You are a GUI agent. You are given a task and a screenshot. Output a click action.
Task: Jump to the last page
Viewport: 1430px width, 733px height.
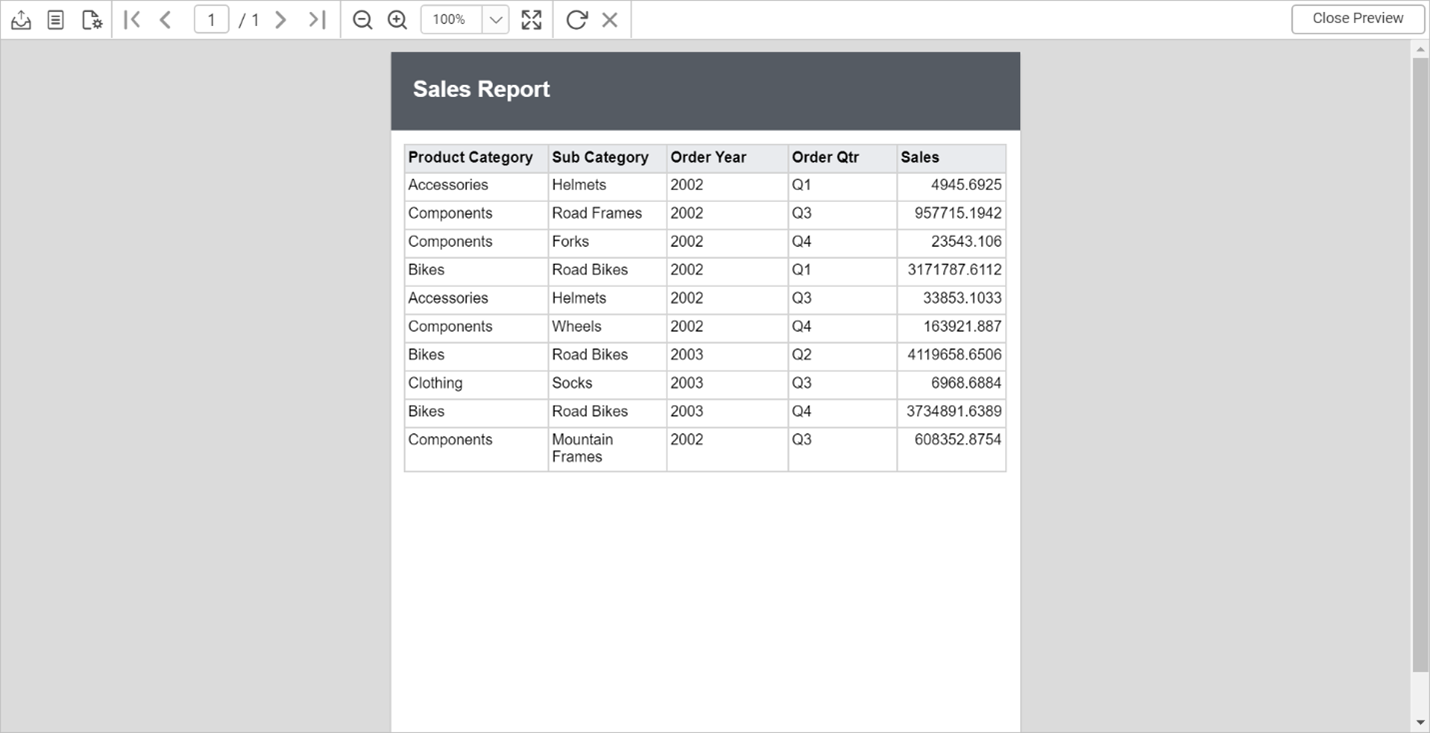[316, 19]
